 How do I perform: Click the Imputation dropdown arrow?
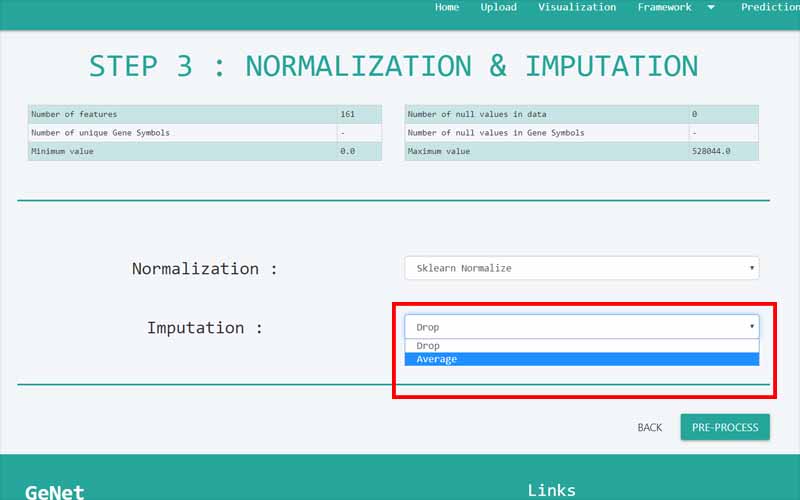[x=751, y=327]
